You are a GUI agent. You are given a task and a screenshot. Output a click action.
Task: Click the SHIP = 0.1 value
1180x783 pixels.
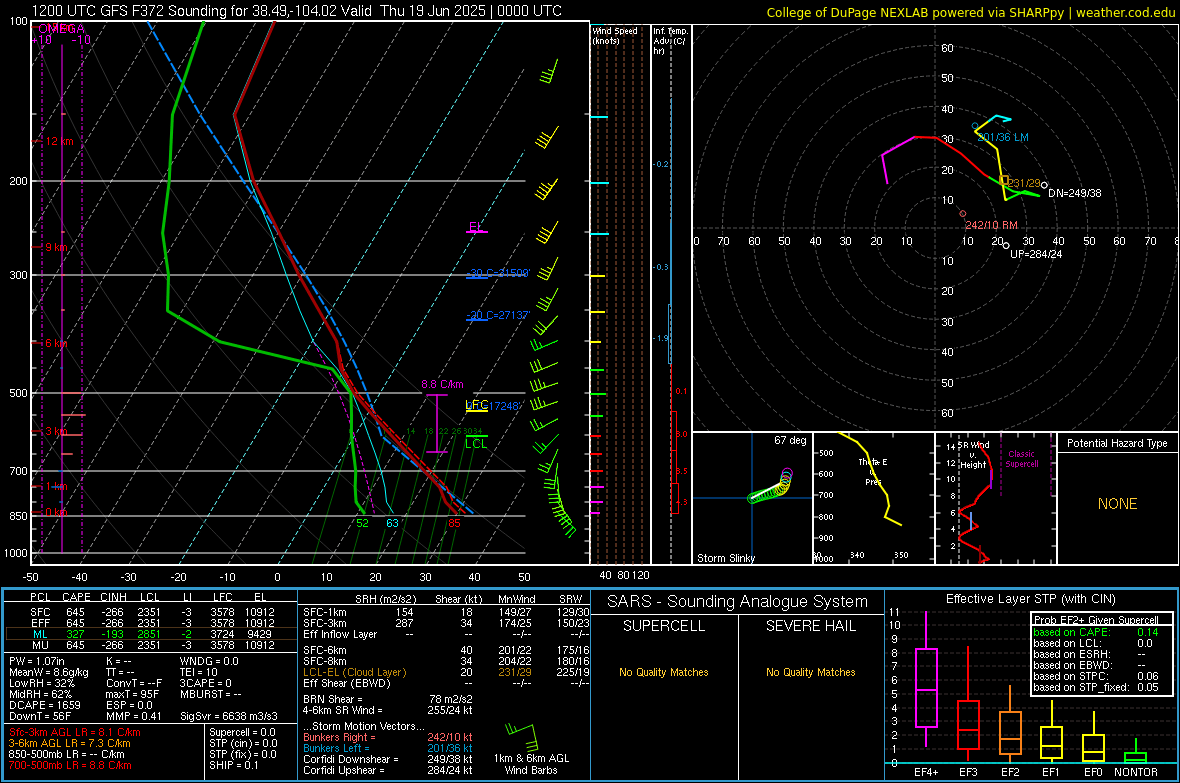tap(233, 765)
